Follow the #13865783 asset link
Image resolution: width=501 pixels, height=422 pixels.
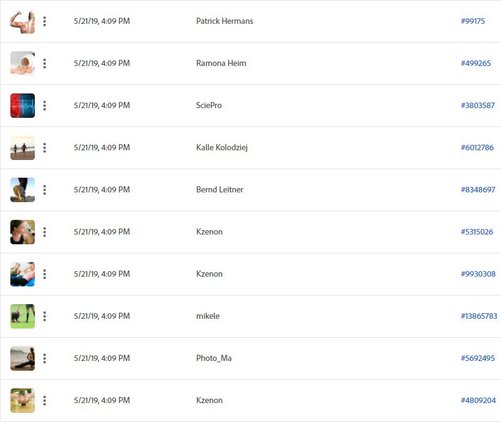point(479,316)
